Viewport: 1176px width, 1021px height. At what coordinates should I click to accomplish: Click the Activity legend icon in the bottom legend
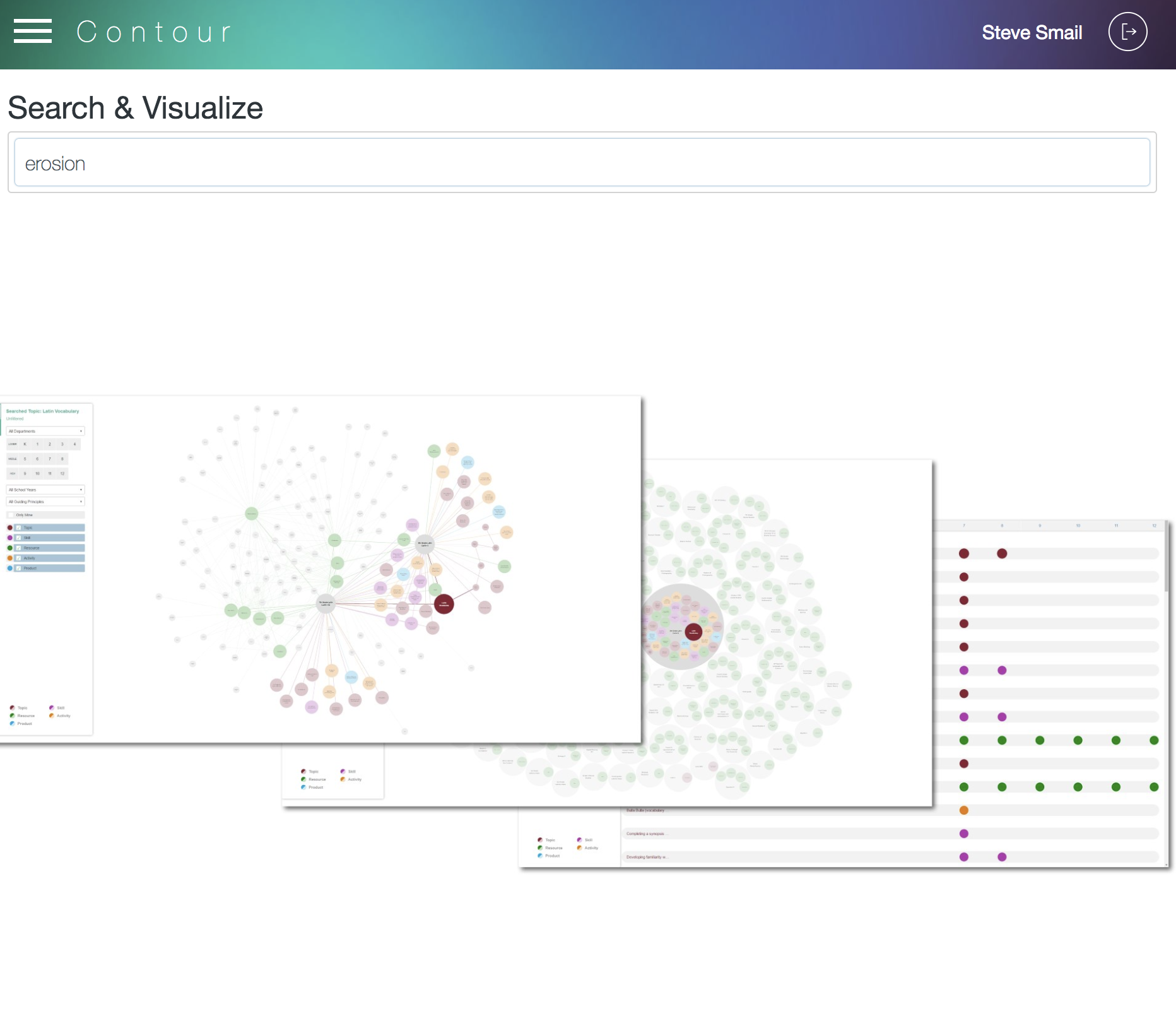click(x=52, y=716)
